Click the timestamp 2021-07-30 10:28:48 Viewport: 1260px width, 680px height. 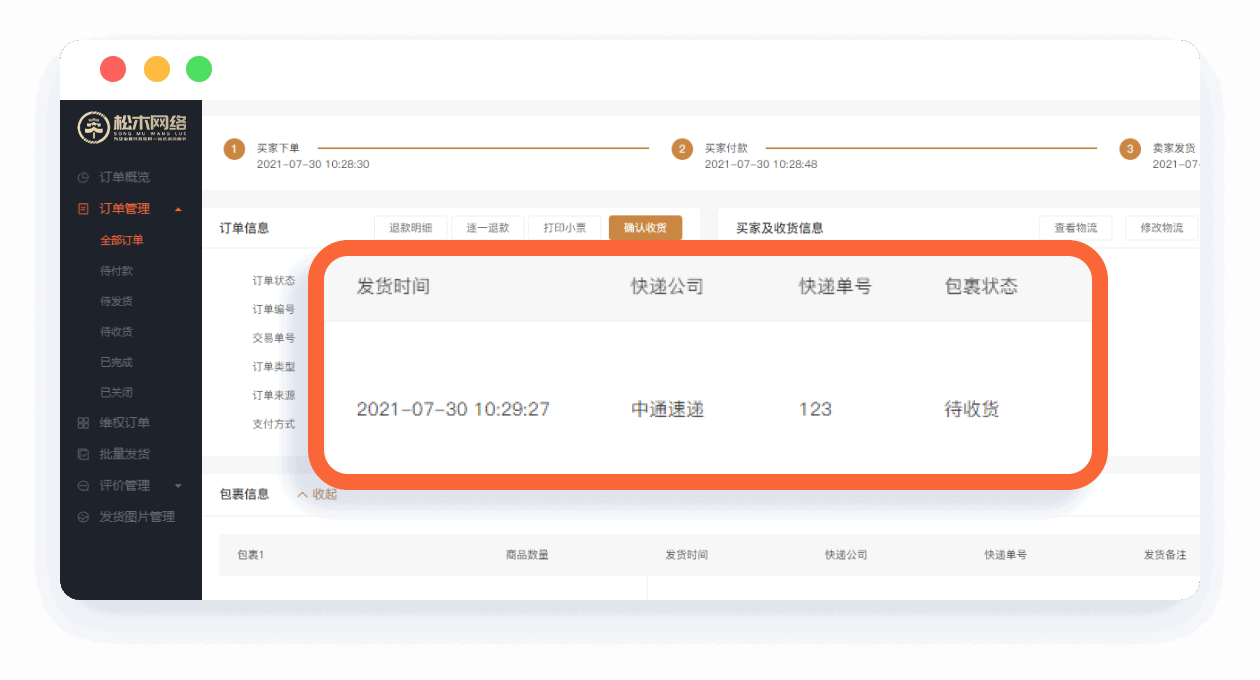click(761, 164)
